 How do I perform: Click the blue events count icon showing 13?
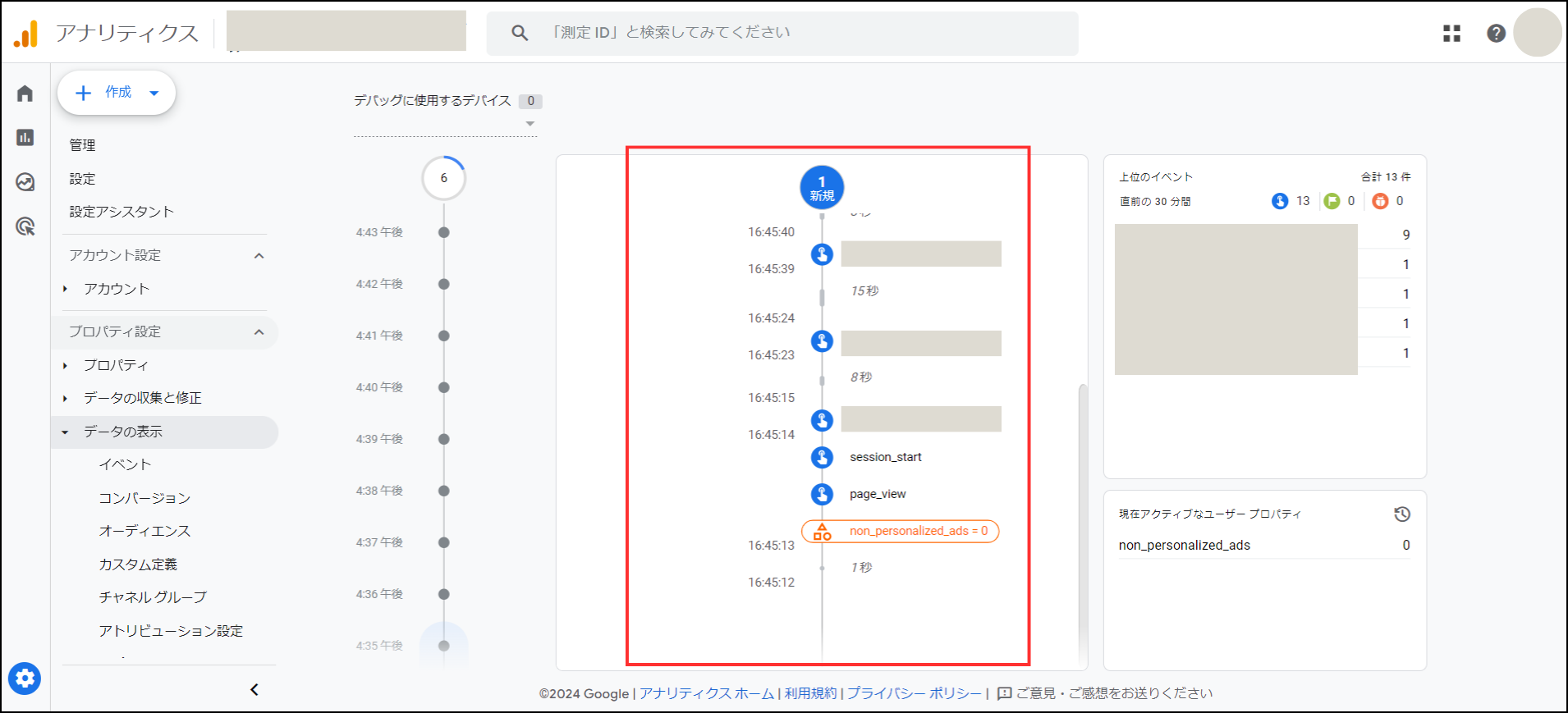click(x=1279, y=201)
